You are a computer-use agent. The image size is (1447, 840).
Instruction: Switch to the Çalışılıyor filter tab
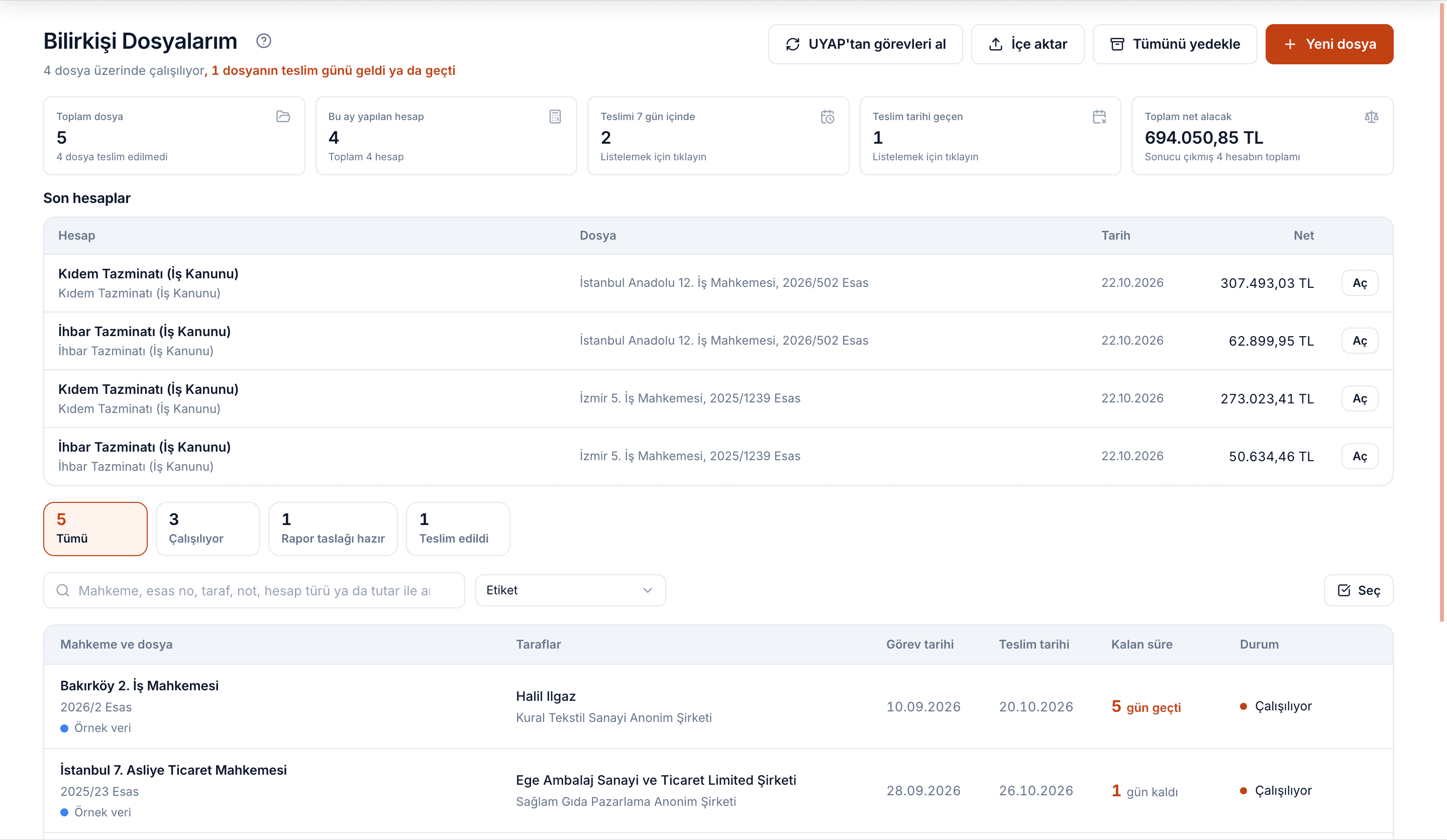[x=208, y=529]
